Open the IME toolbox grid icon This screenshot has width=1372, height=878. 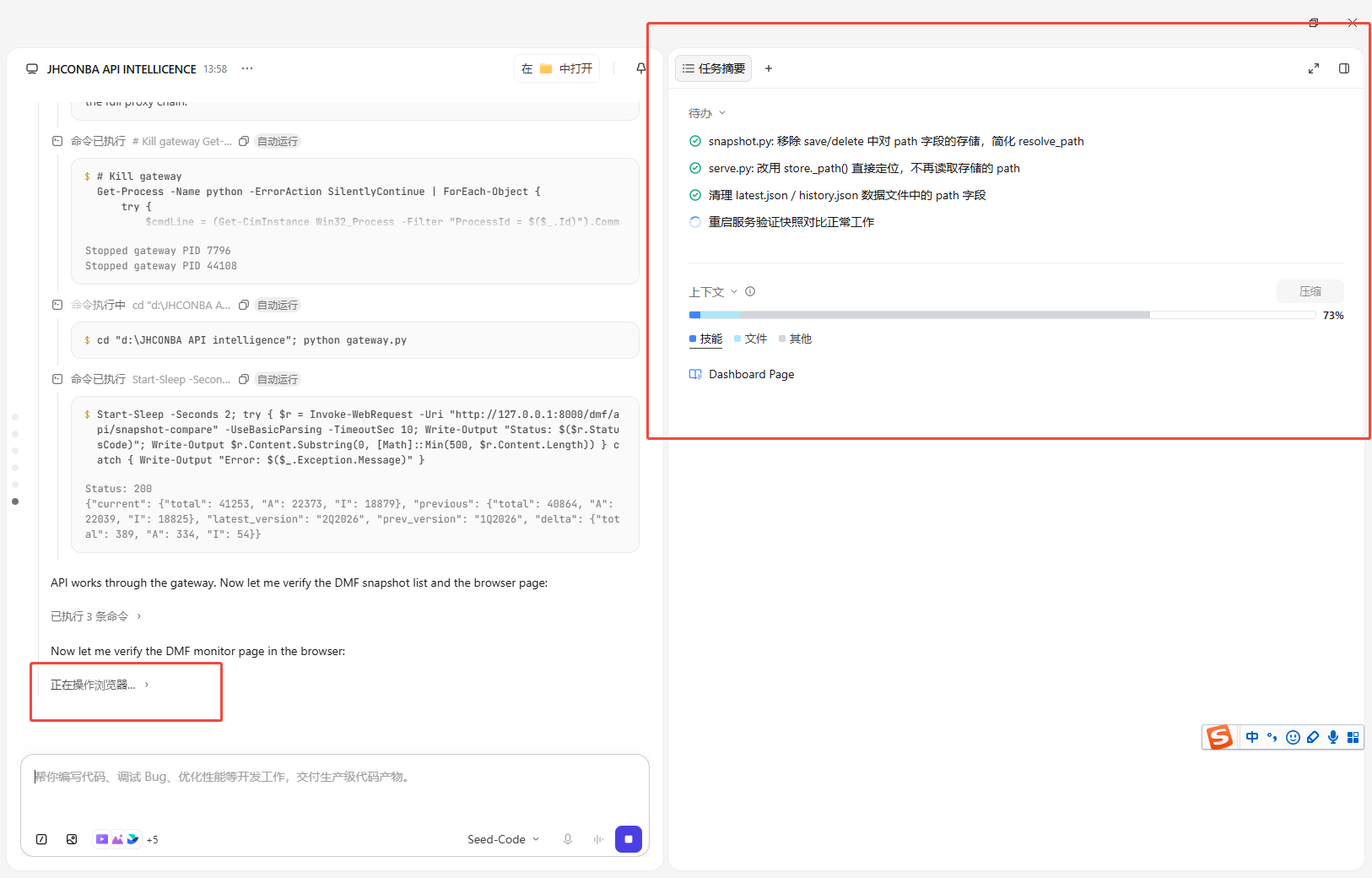point(1353,737)
